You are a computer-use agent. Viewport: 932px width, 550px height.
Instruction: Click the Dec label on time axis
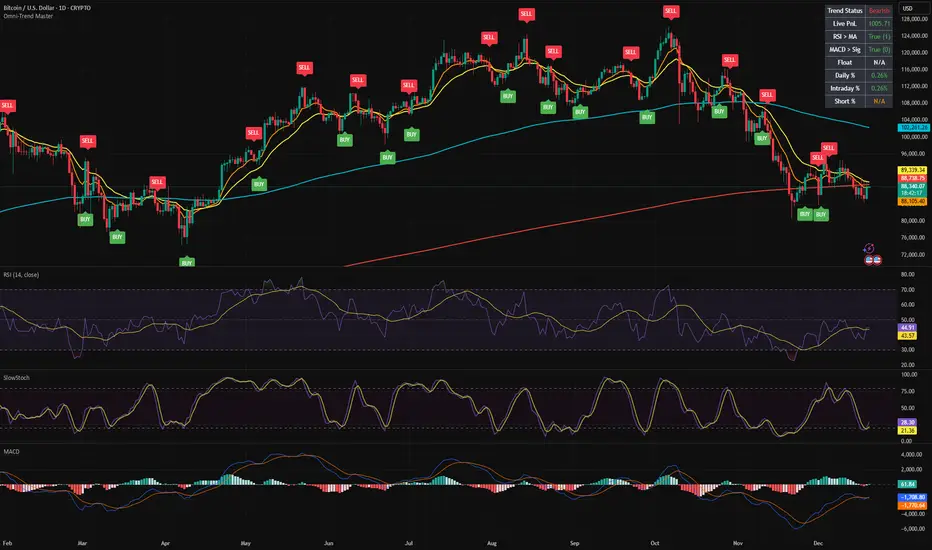[818, 543]
